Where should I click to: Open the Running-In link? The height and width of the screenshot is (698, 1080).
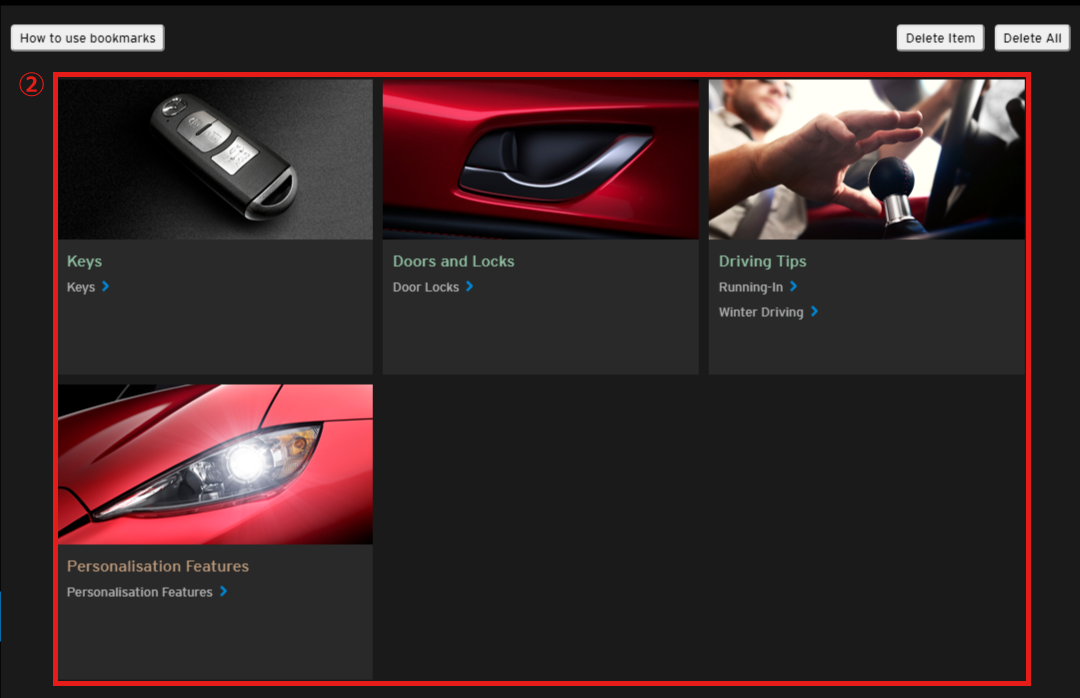[x=750, y=287]
